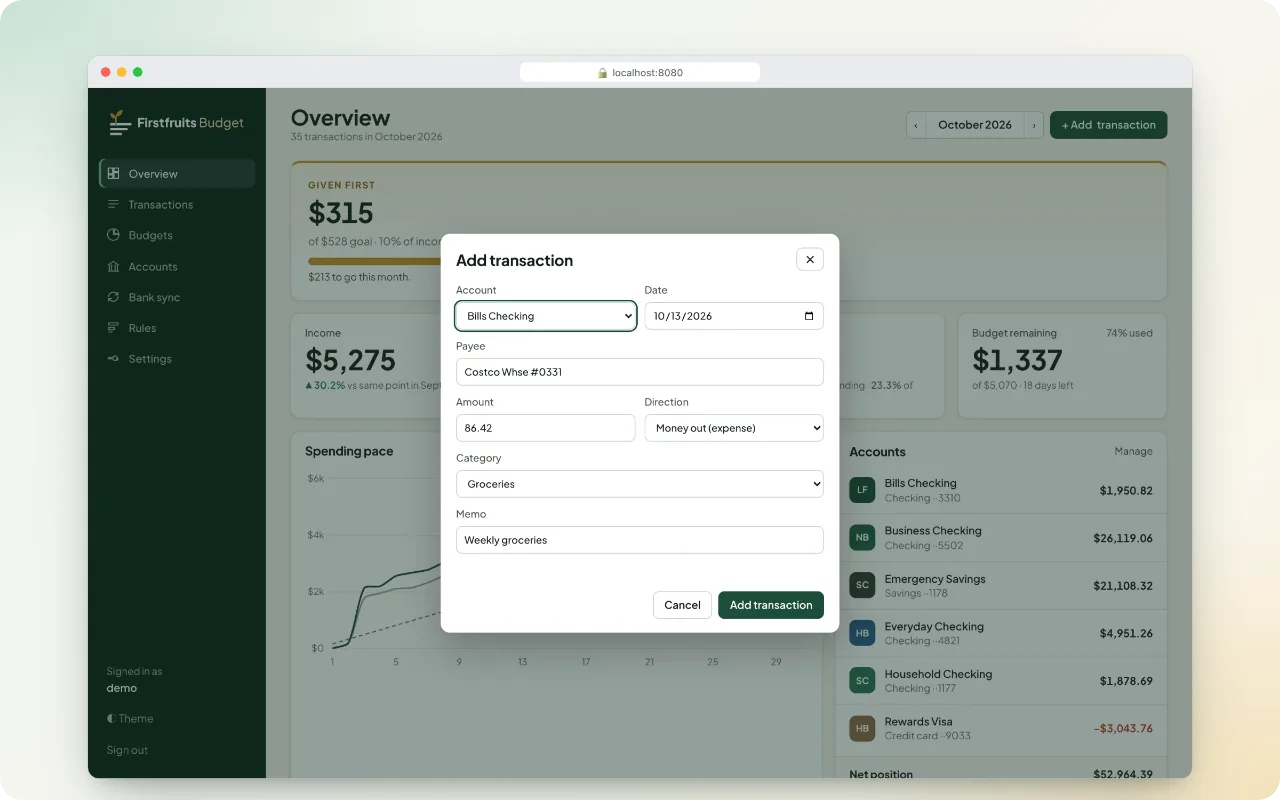Click the HB badge for Everyday Checking

(x=862, y=633)
